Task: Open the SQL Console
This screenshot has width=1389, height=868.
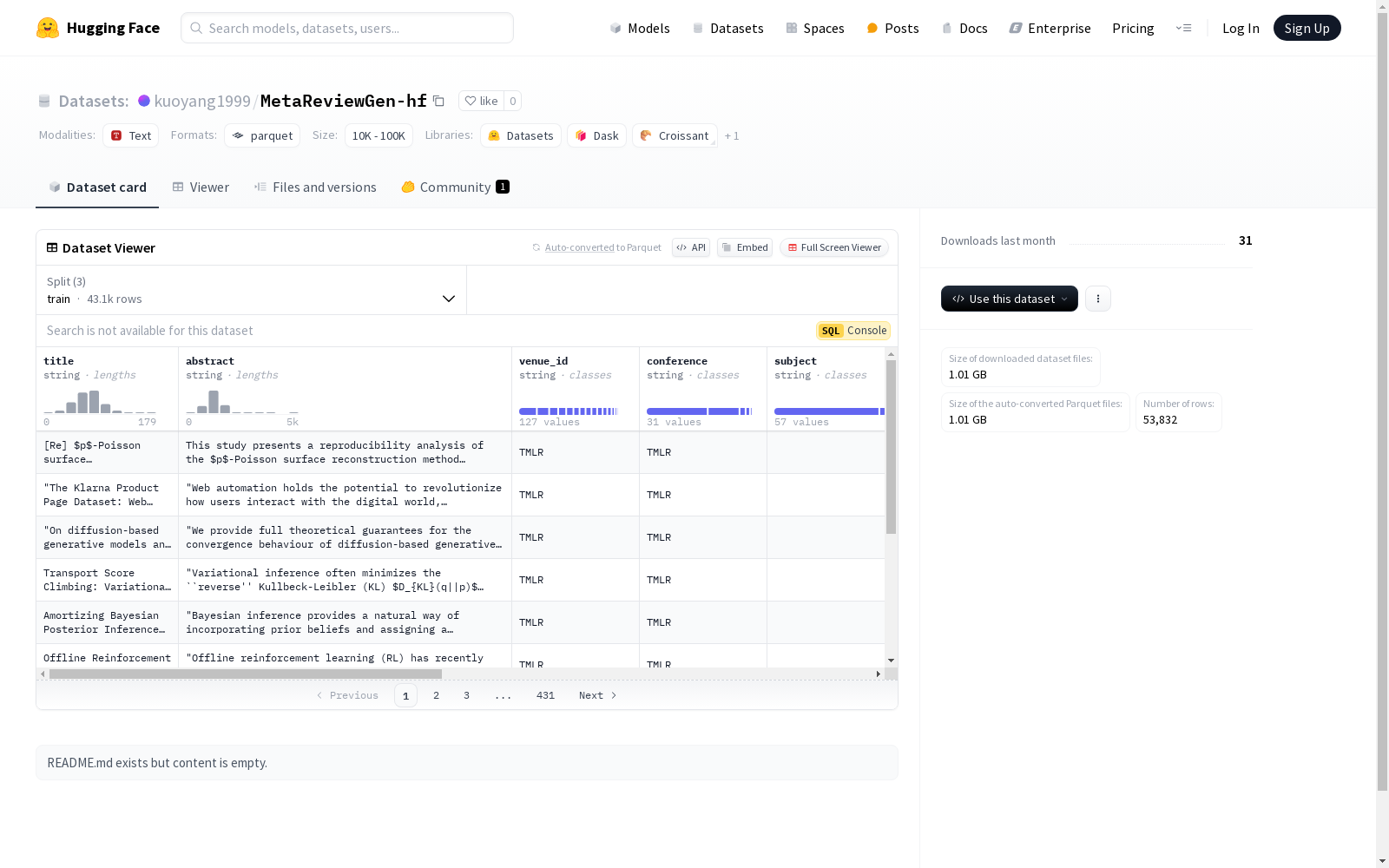Action: pos(853,331)
